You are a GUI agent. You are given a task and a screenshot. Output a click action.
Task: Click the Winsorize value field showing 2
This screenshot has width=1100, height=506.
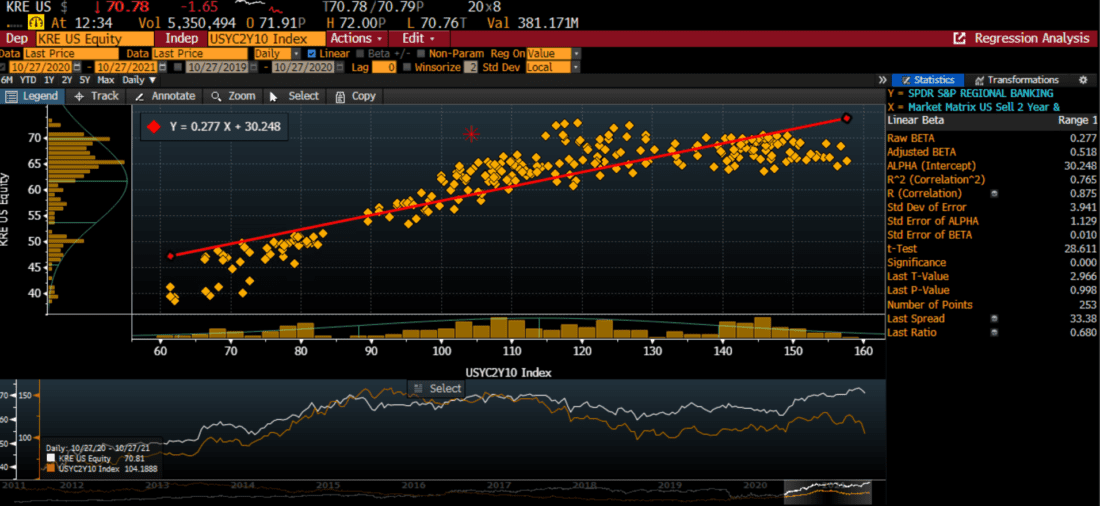471,67
